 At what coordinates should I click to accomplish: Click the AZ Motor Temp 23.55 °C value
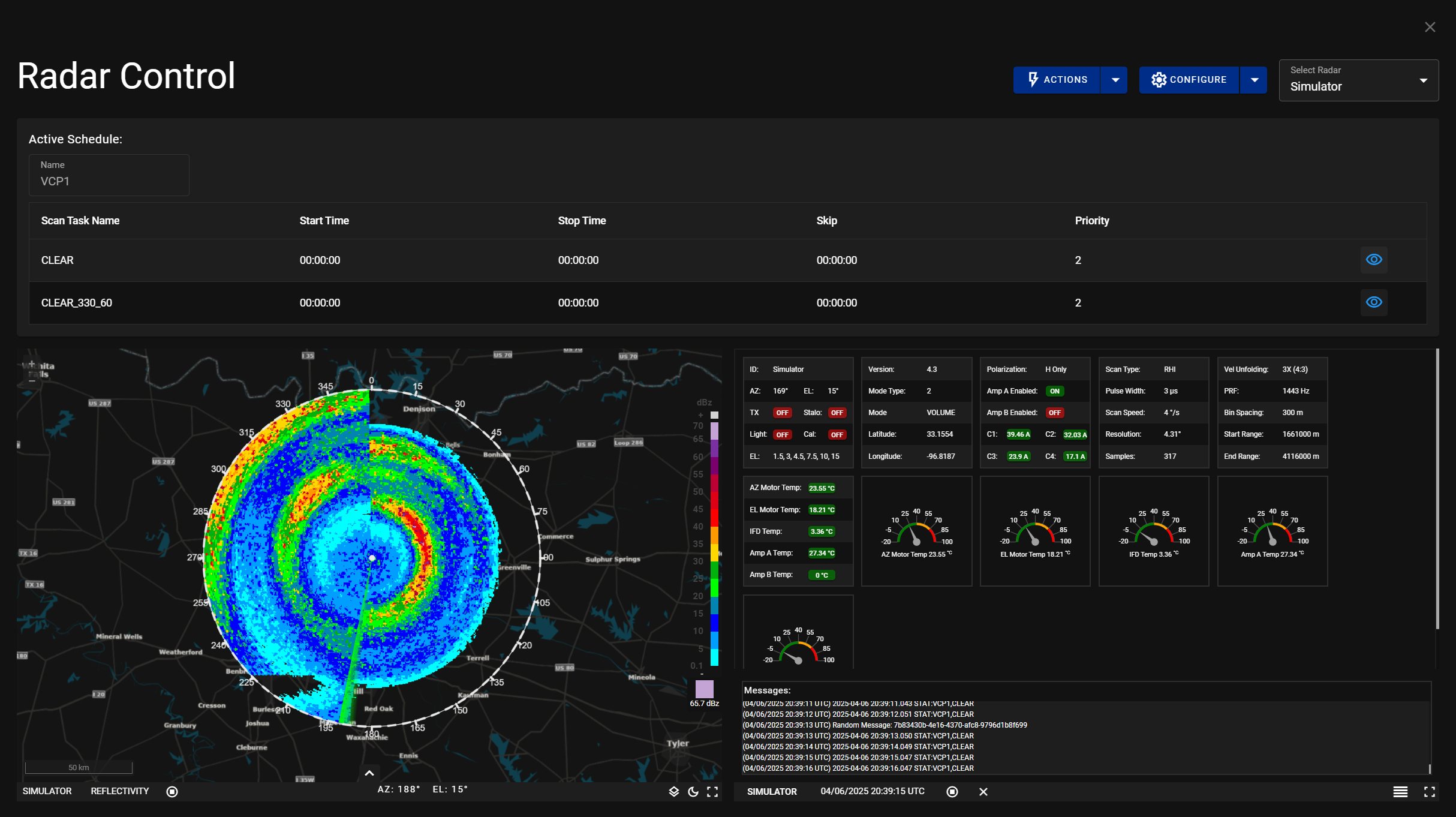(x=822, y=488)
